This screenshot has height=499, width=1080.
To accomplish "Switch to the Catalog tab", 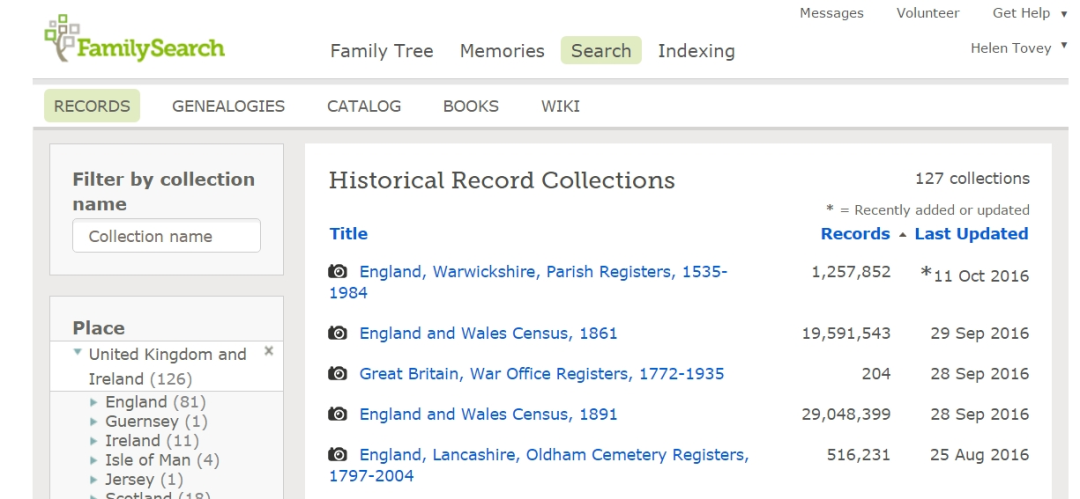I will 364,106.
